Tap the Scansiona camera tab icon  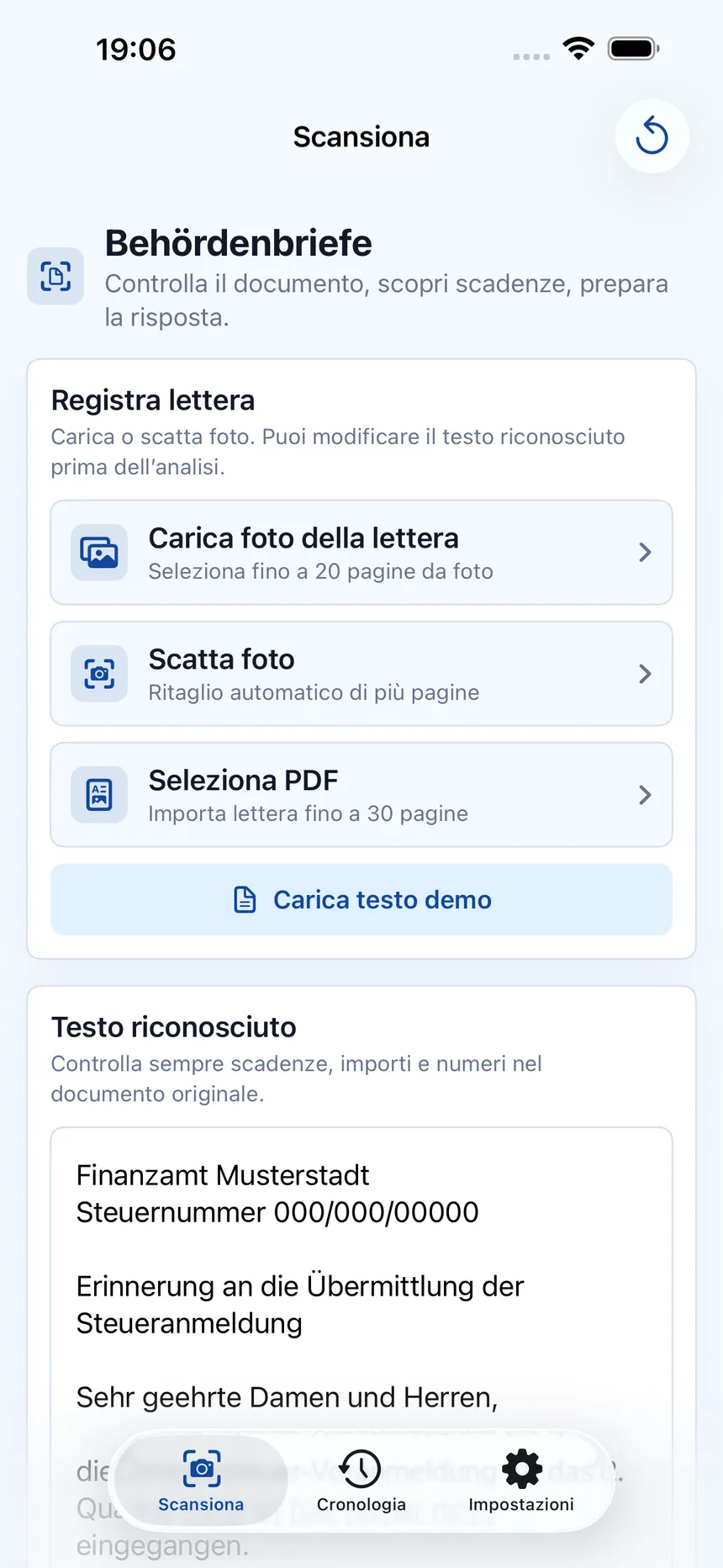click(x=202, y=1469)
